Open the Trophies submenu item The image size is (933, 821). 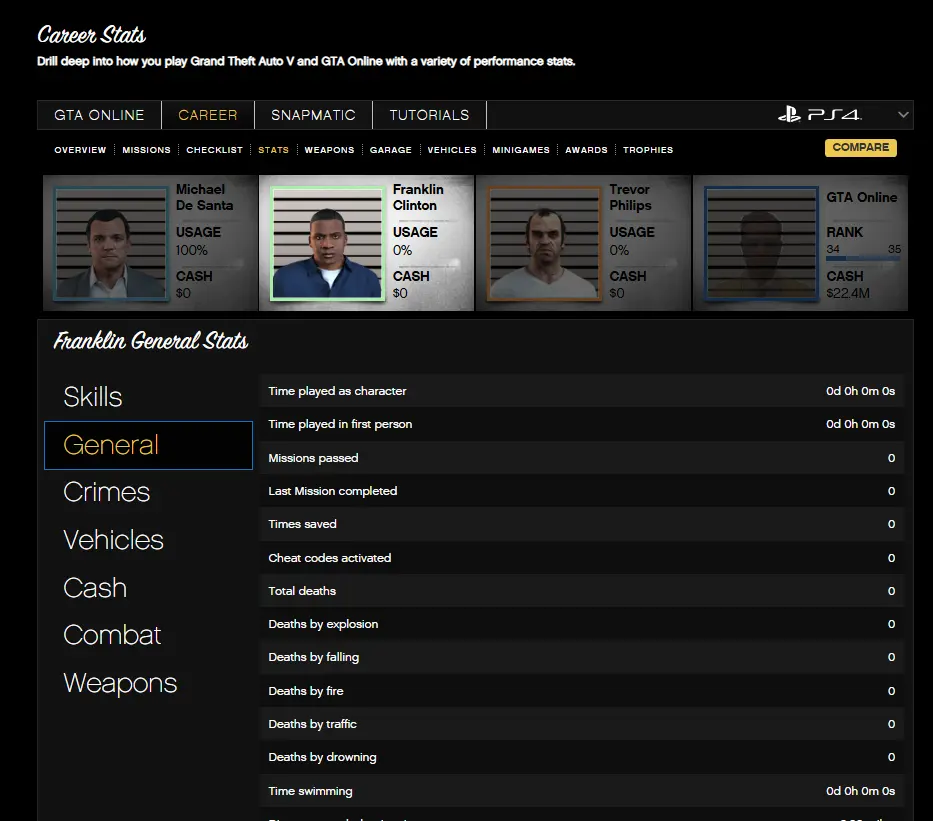(648, 150)
